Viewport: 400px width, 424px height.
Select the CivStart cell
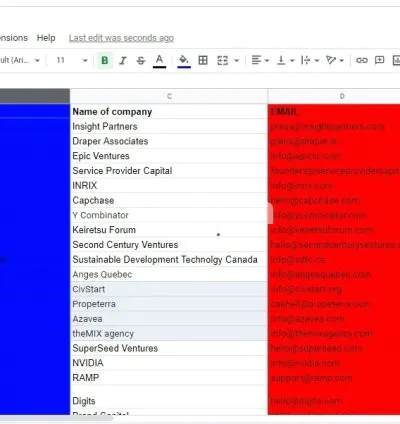pyautogui.click(x=169, y=289)
